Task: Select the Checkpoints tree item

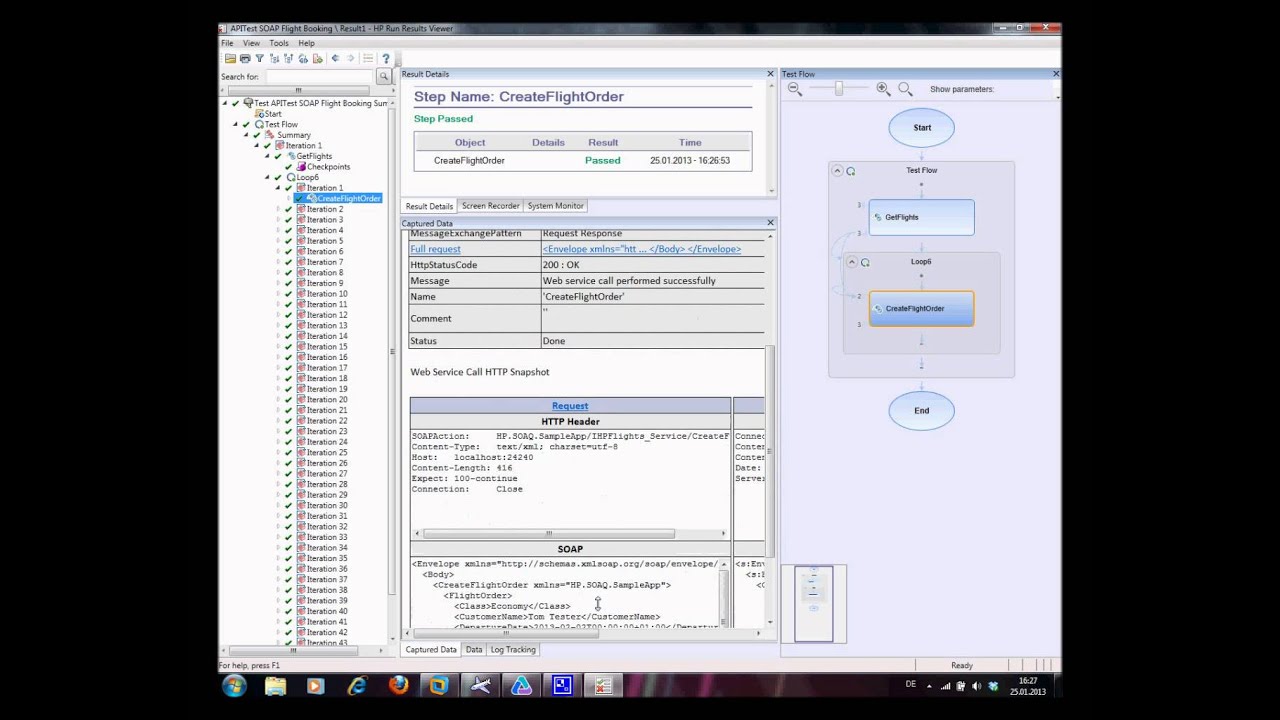Action: point(328,167)
